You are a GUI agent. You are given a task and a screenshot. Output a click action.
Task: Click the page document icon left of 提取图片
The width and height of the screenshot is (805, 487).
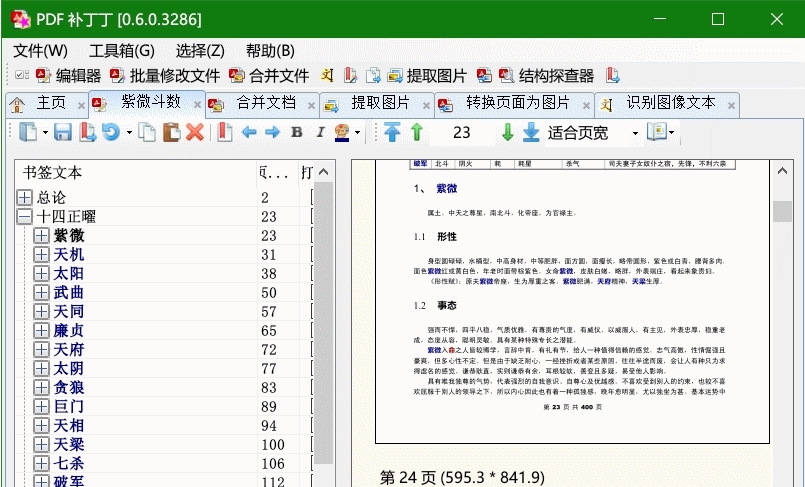click(373, 75)
